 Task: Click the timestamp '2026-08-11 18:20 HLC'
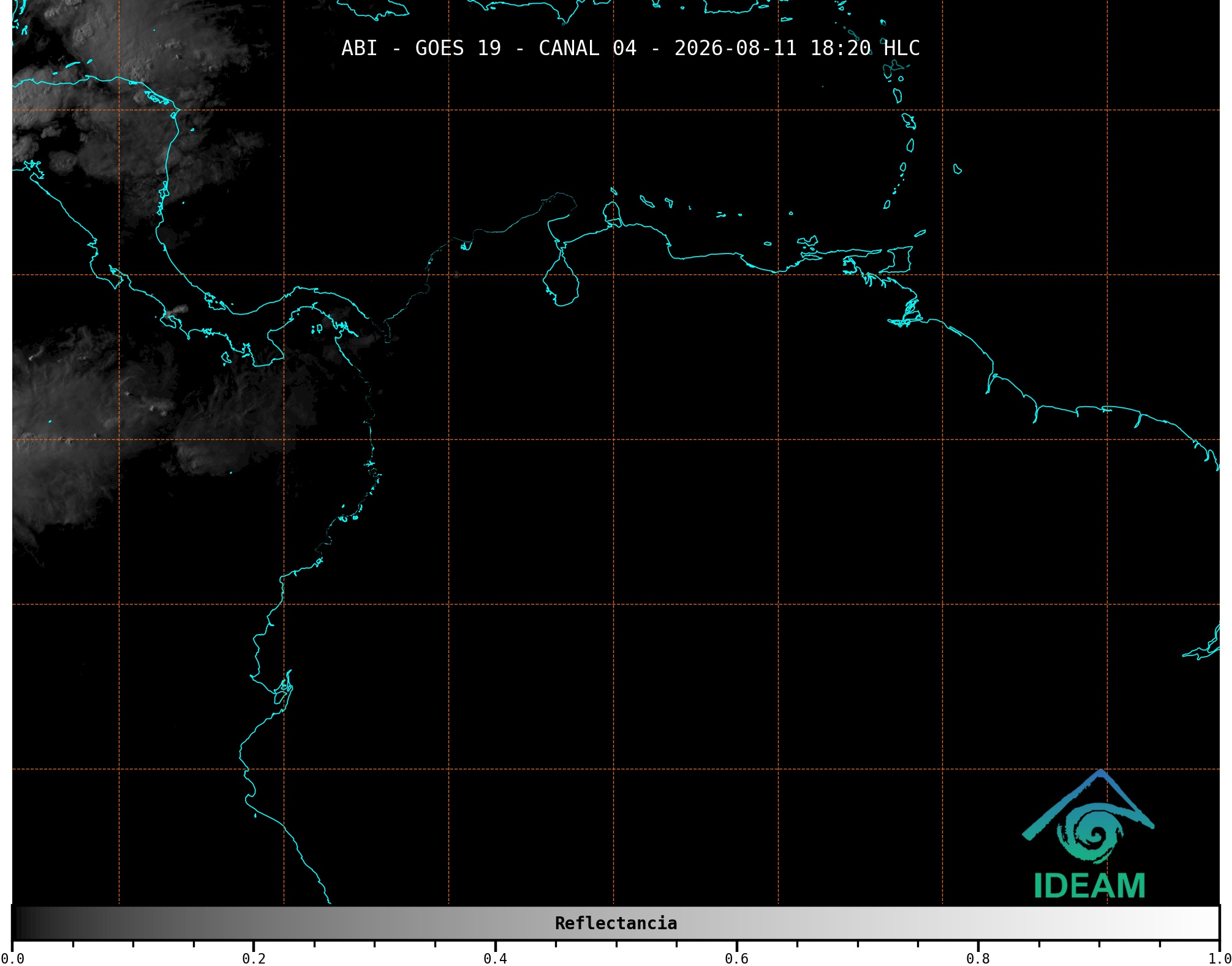click(797, 48)
